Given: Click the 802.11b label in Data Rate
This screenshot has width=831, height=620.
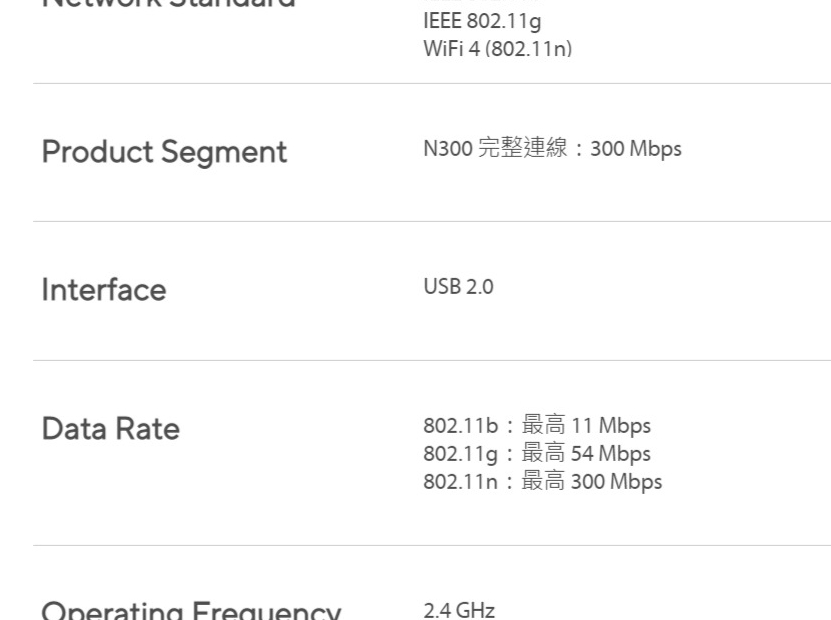Looking at the screenshot, I should click(461, 426).
